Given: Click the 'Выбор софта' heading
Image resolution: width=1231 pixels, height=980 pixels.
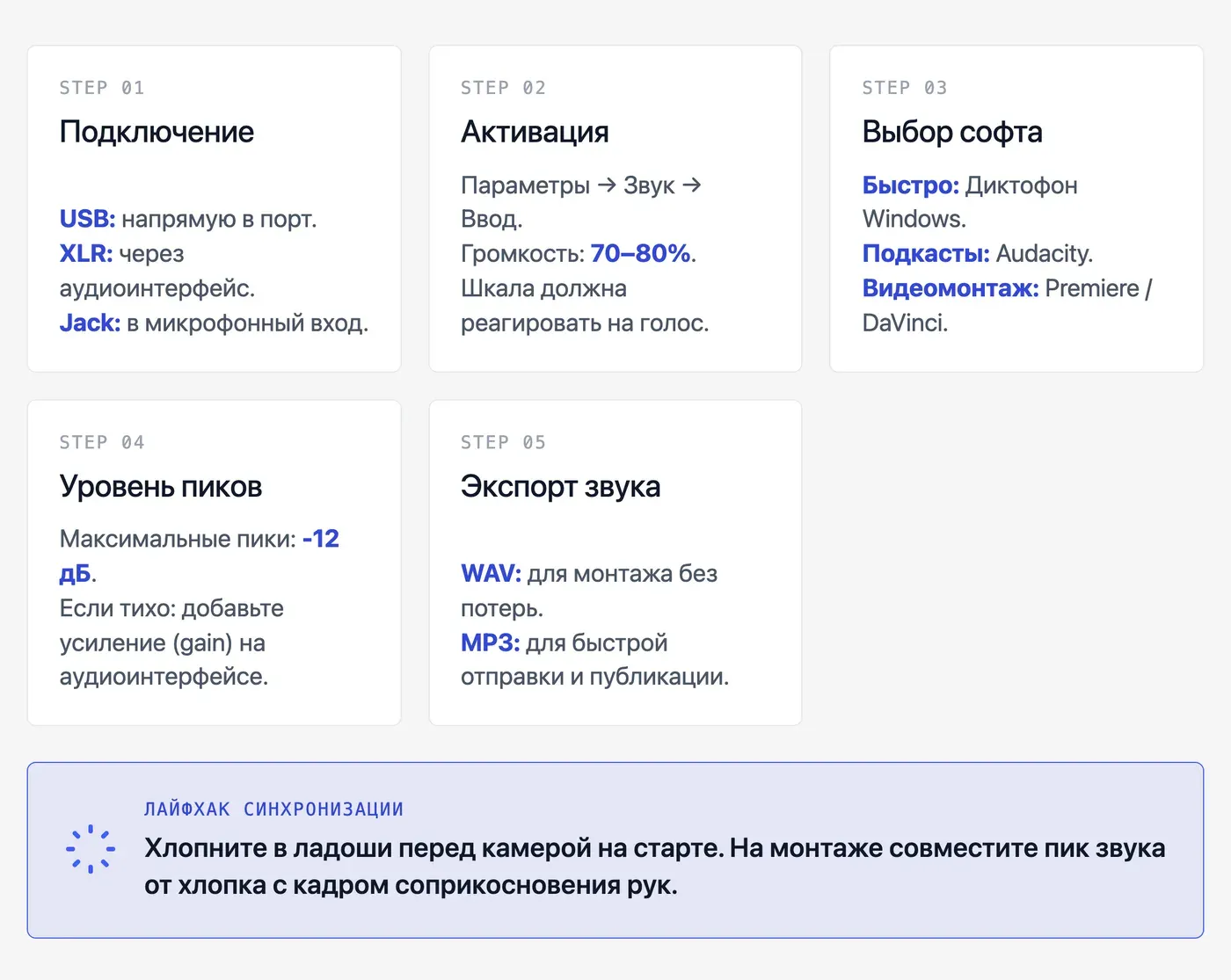Looking at the screenshot, I should [x=952, y=132].
